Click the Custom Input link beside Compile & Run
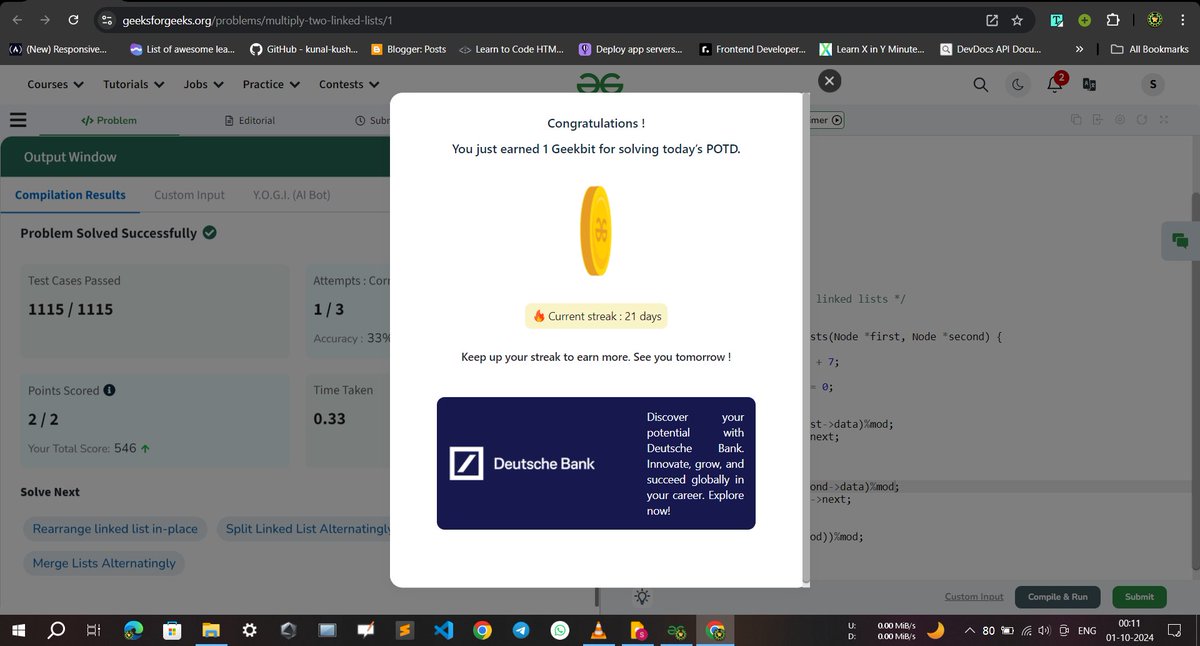Image resolution: width=1200 pixels, height=646 pixels. click(x=974, y=597)
